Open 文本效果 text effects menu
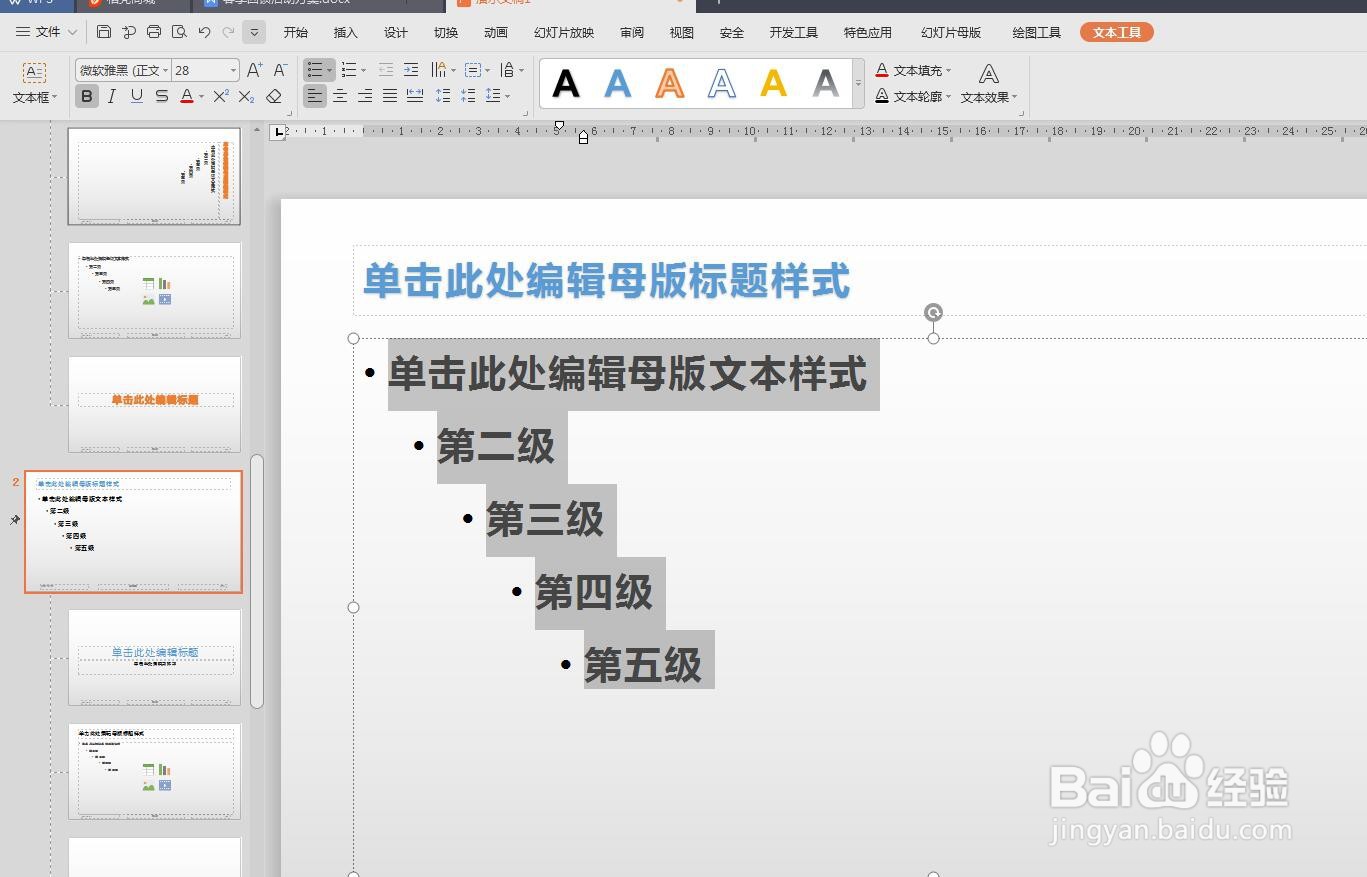 coord(989,84)
